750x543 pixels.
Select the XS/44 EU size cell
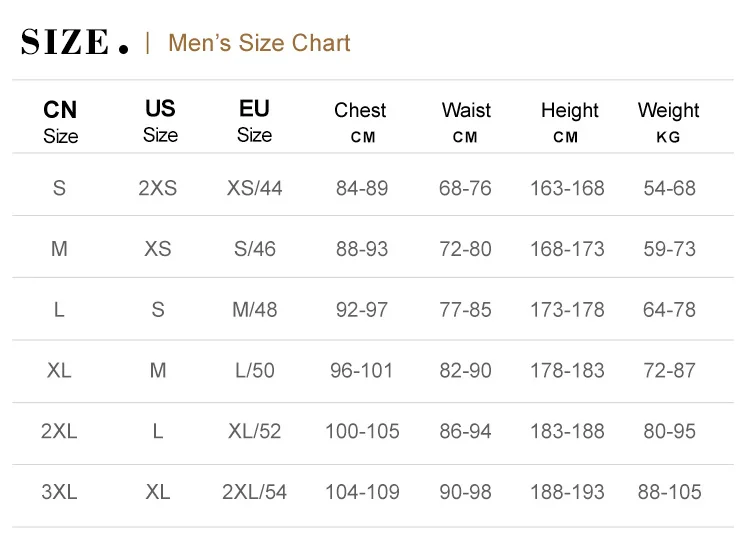pos(254,187)
